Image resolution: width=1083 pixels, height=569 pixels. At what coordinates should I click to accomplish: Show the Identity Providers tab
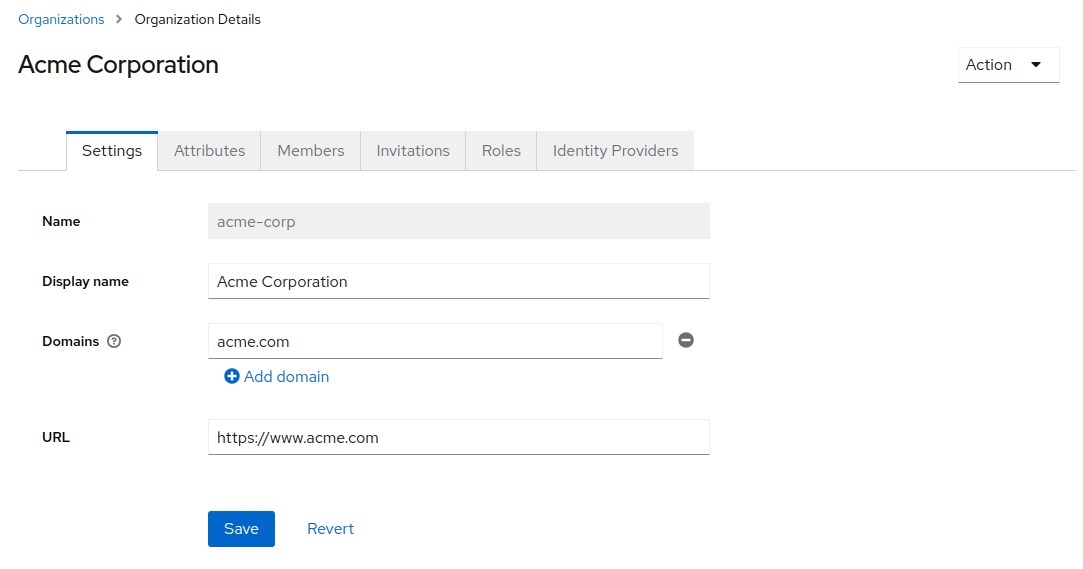pyautogui.click(x=615, y=151)
